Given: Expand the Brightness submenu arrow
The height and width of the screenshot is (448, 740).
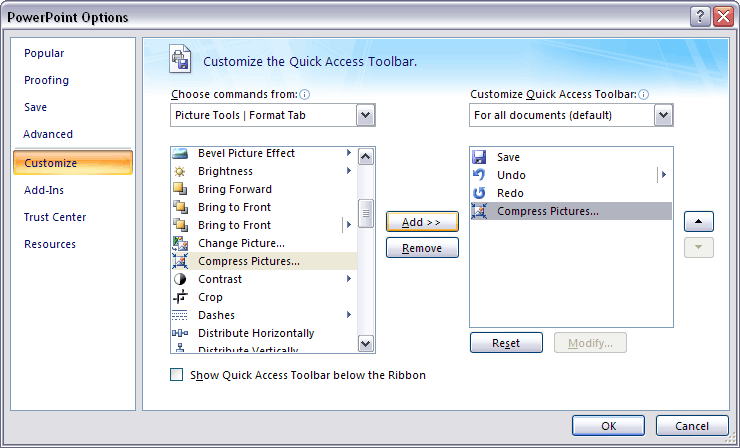Looking at the screenshot, I should (349, 170).
